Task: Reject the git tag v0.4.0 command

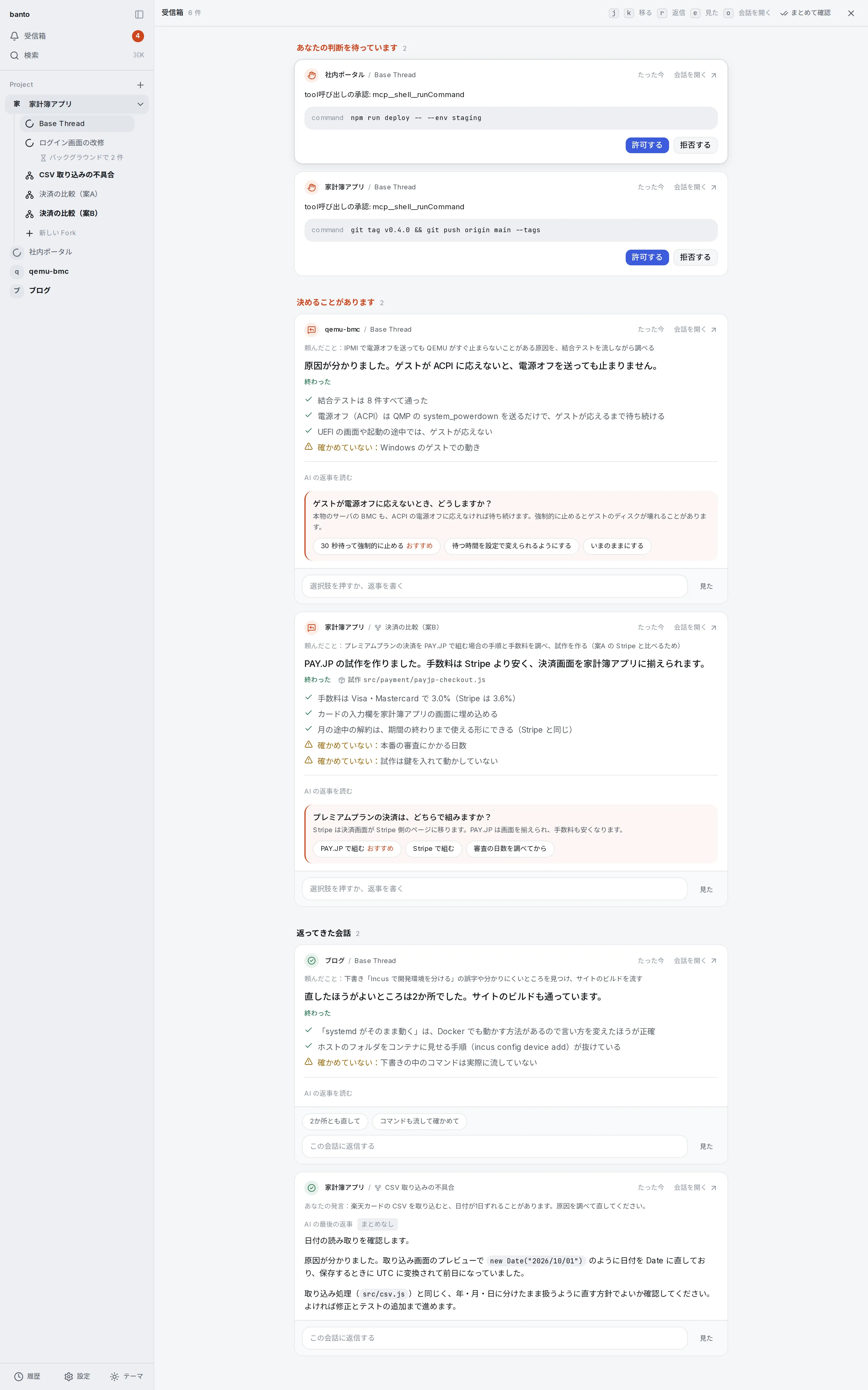Action: (695, 257)
